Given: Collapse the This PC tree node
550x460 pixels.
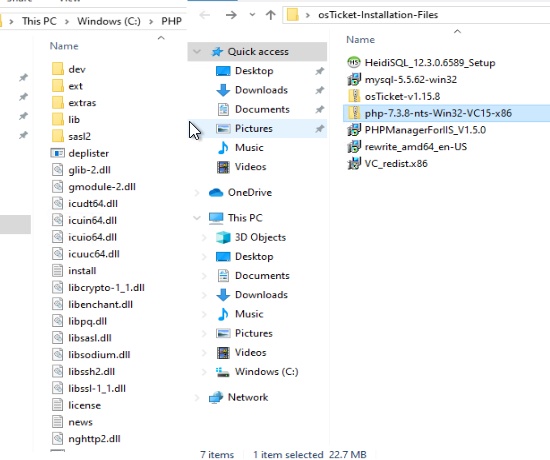Looking at the screenshot, I should (197, 218).
